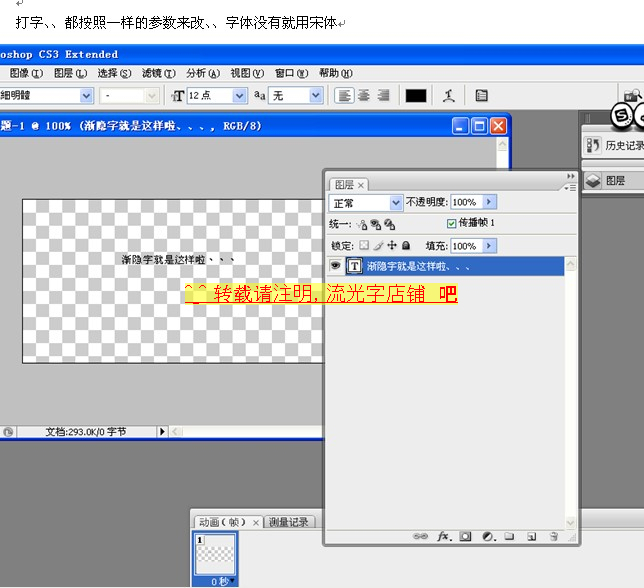Screen dimensions: 644x588
Task: Hide the text layer via eye icon
Action: click(x=336, y=266)
